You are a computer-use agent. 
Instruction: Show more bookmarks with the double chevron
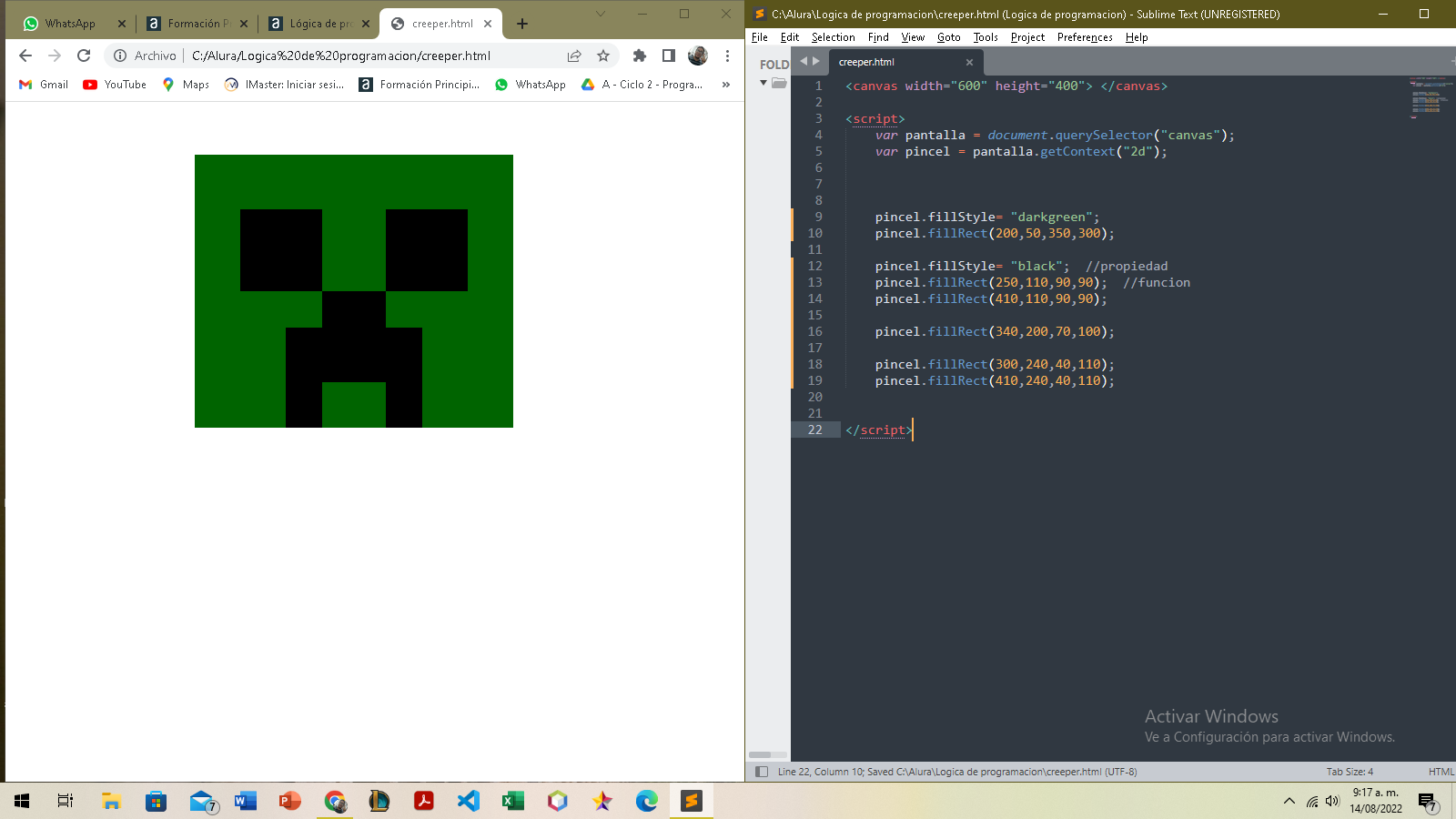click(x=725, y=85)
